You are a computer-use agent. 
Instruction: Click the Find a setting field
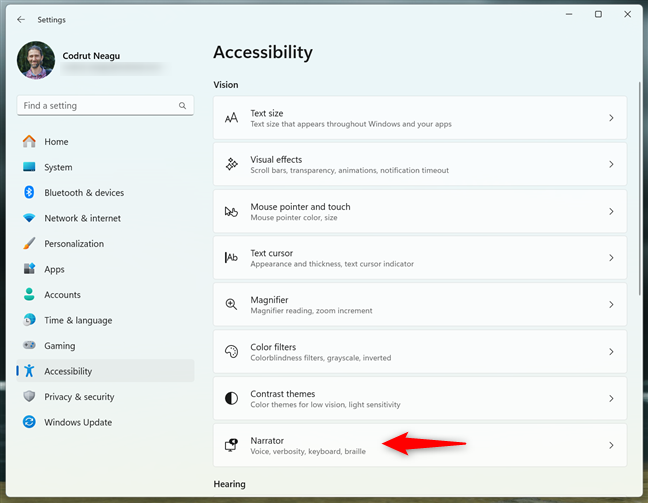point(105,106)
